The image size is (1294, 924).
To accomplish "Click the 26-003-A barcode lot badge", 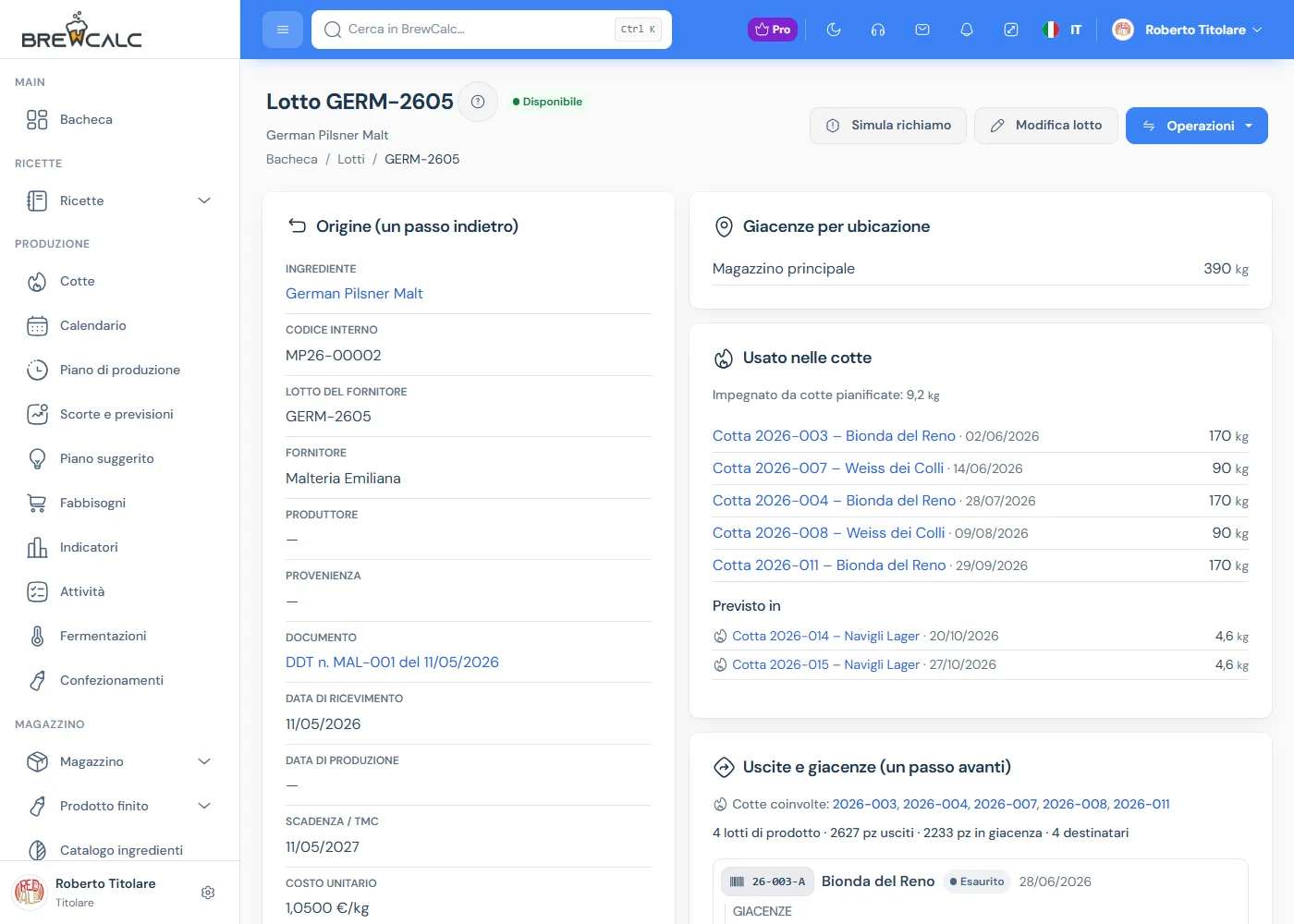I will coord(767,881).
